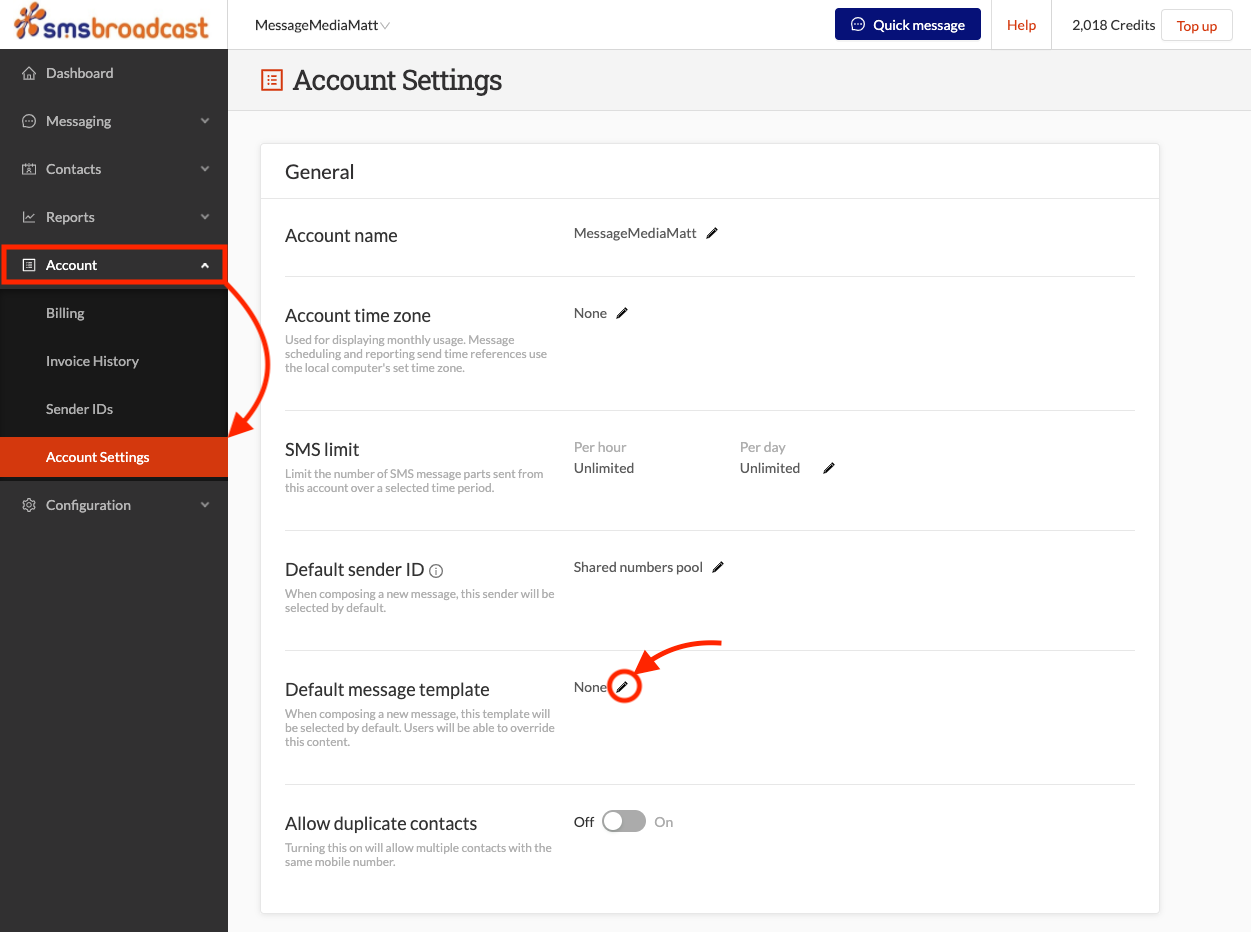
Task: Click the On label beside duplicate contacts toggle
Action: pos(664,822)
